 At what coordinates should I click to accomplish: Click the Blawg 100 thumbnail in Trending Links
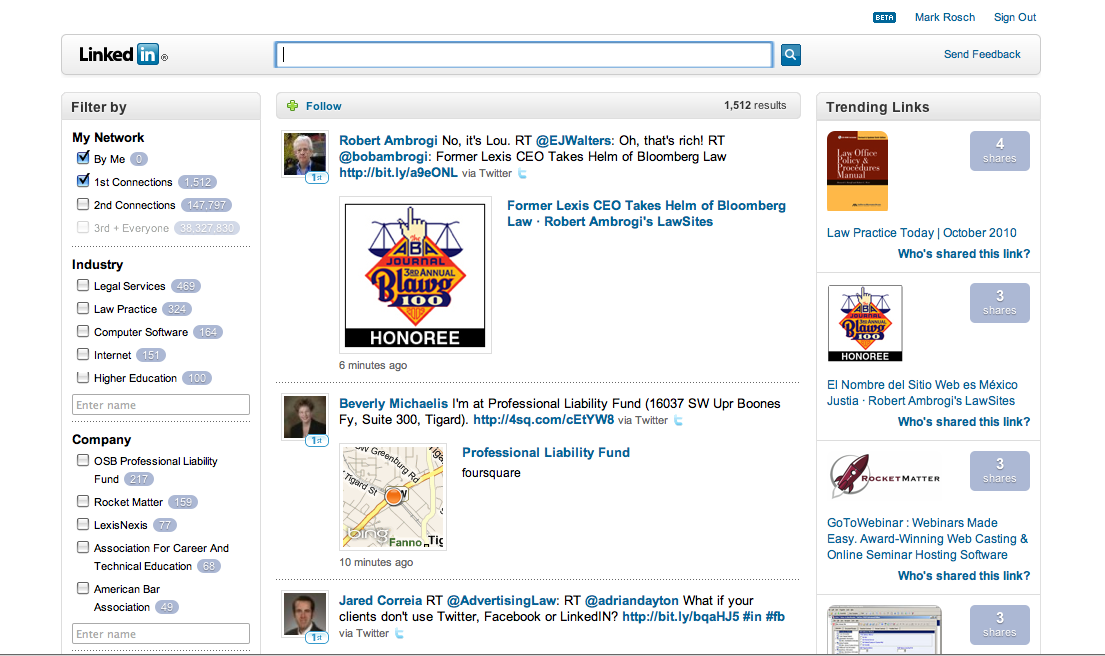(865, 323)
